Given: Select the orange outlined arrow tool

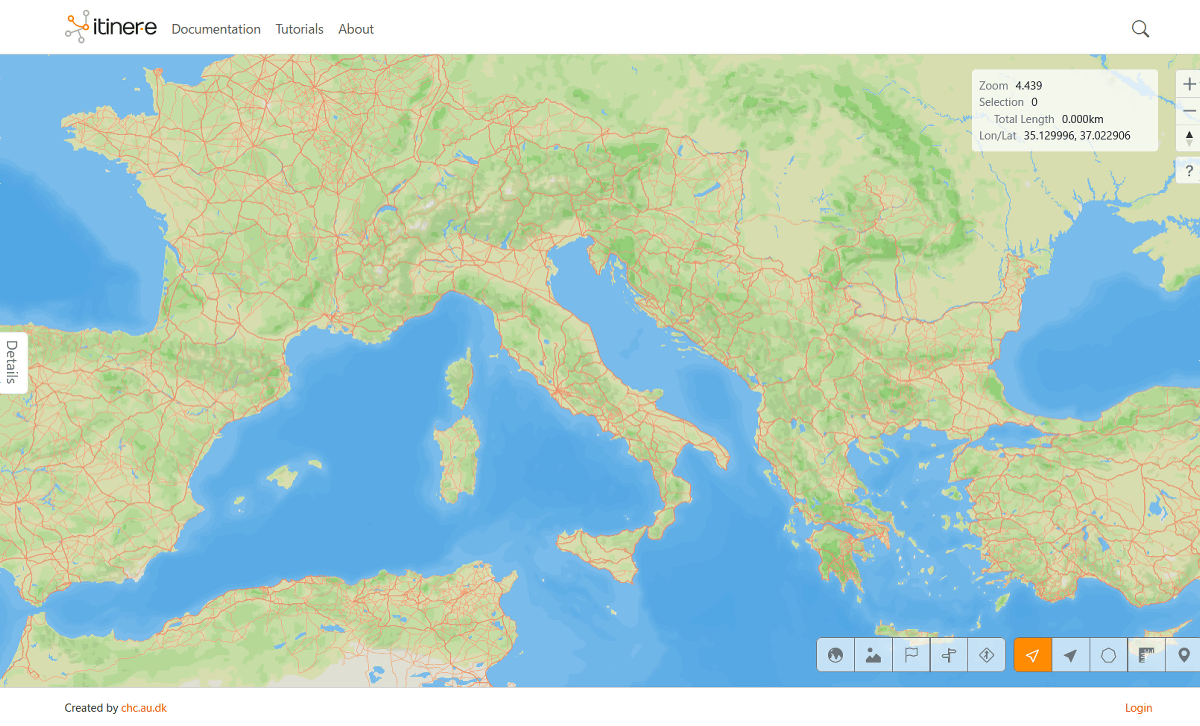Looking at the screenshot, I should pos(1033,655).
